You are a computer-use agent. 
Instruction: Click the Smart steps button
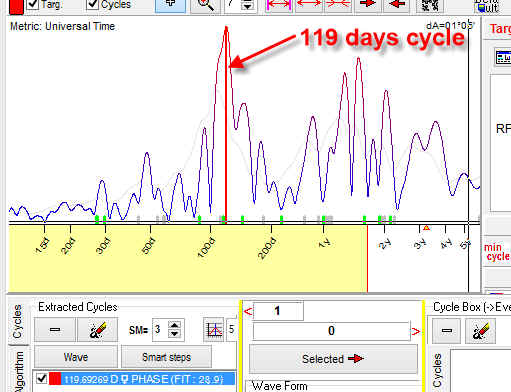[x=166, y=357]
